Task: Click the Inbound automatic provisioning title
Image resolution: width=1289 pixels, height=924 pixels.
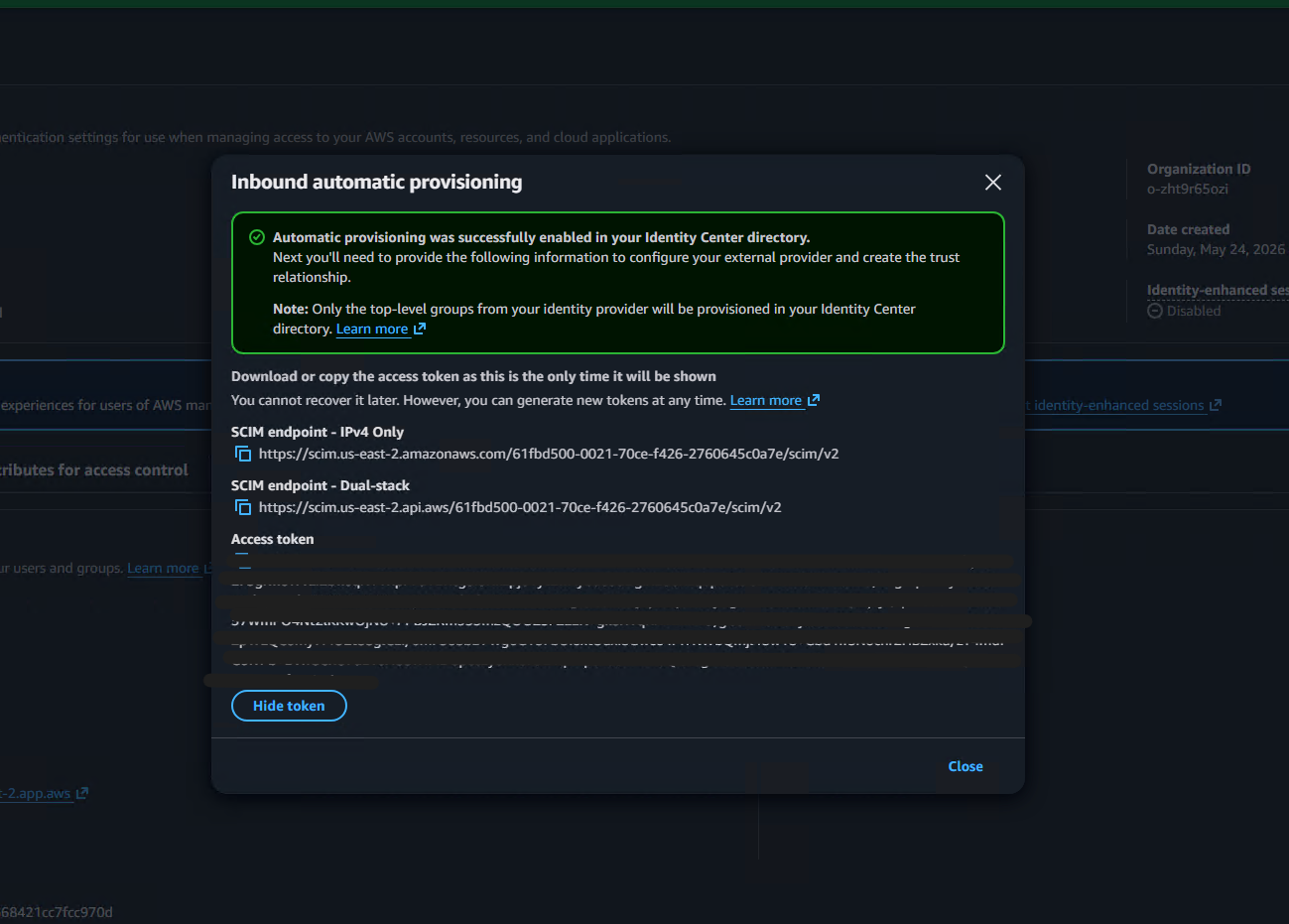Action: click(377, 183)
